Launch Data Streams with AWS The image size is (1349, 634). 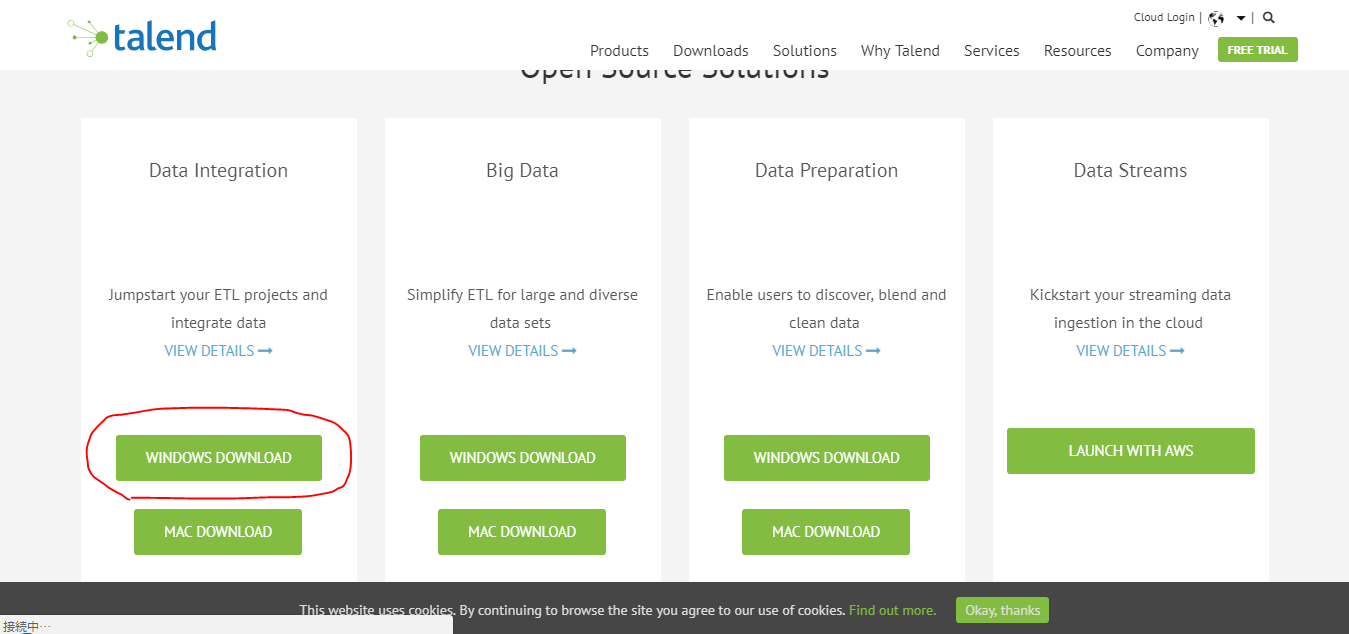1131,451
